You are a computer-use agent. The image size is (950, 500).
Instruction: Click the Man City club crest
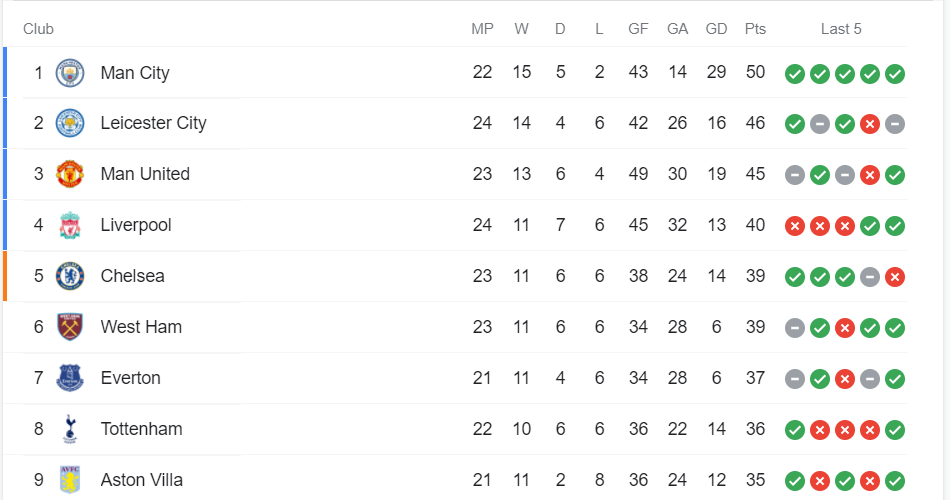(x=70, y=73)
